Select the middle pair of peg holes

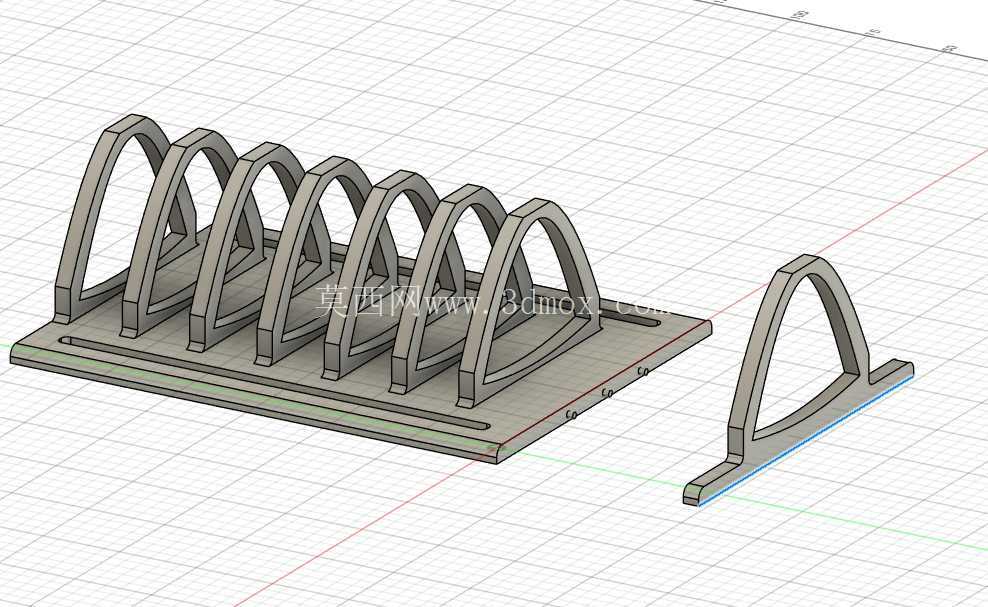point(607,393)
